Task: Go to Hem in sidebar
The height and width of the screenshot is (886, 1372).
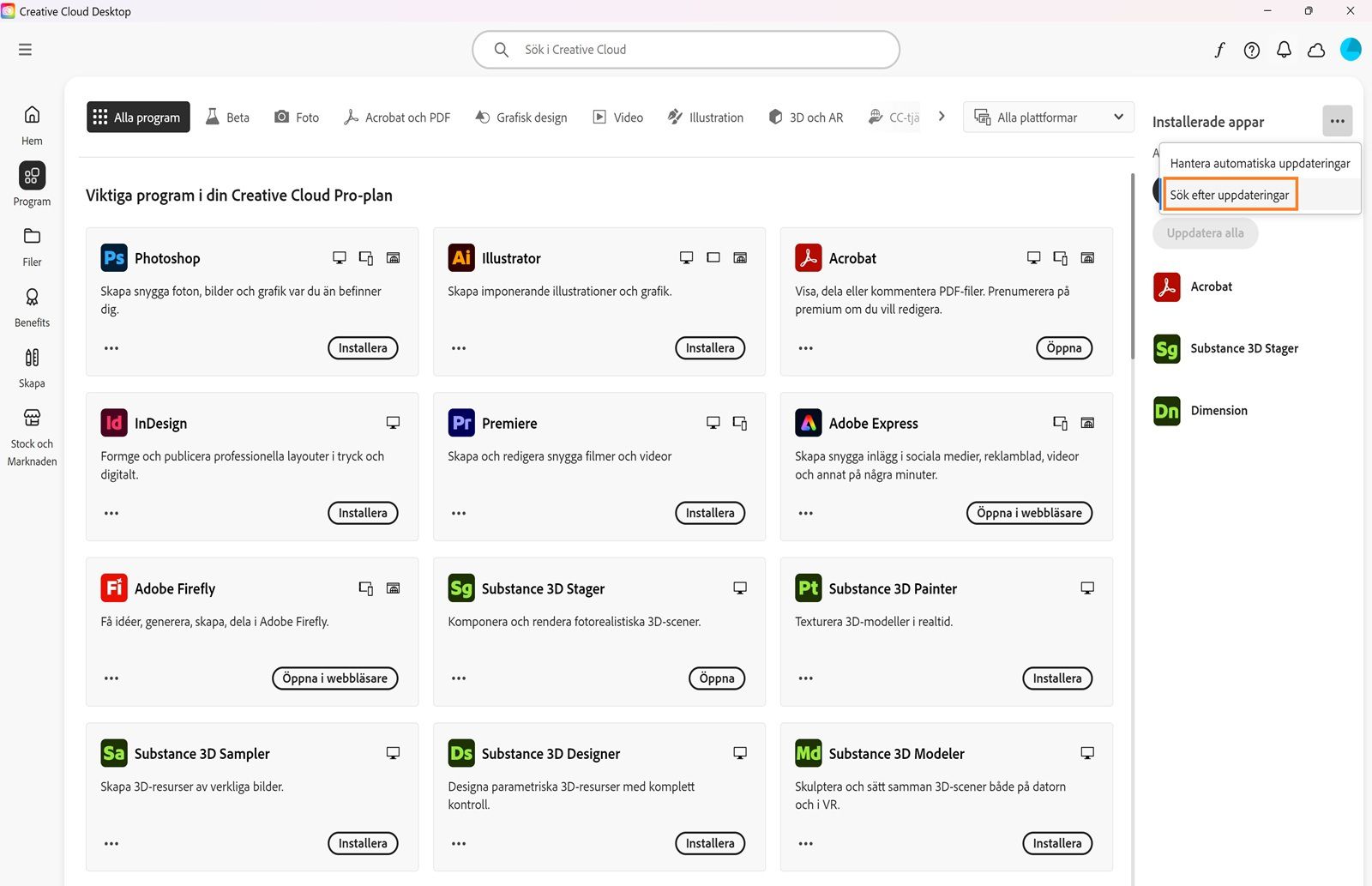Action: 32,124
